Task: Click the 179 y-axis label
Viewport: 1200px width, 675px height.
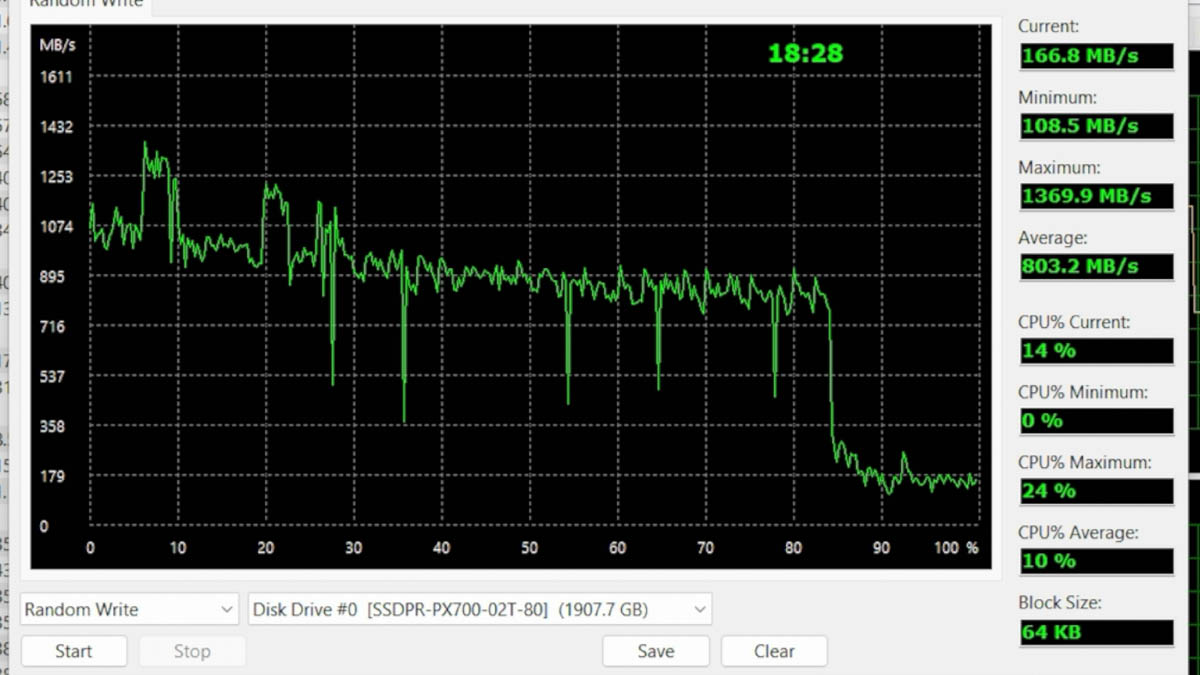Action: pos(52,477)
